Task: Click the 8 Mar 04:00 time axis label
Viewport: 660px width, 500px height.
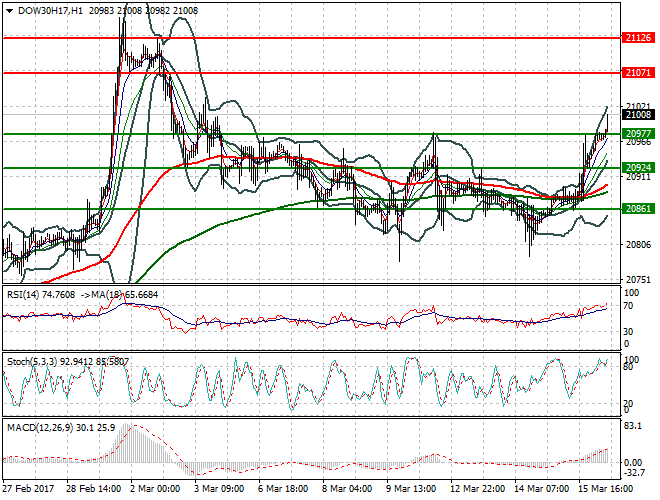Action: click(347, 489)
